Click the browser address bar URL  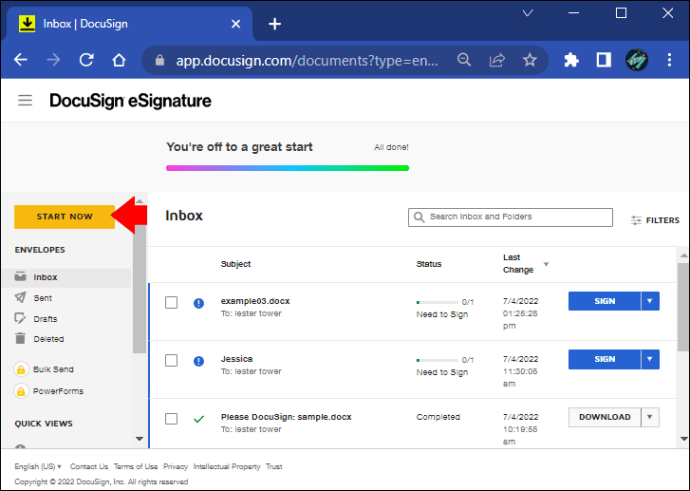(x=307, y=60)
